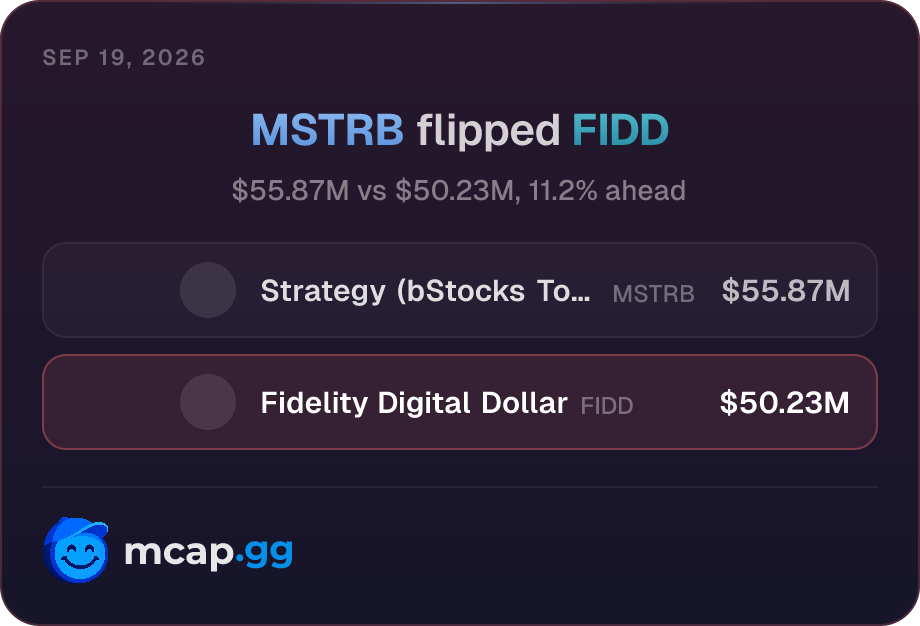This screenshot has width=920, height=626.
Task: Select the MSTRB headline ticker
Action: tap(327, 130)
